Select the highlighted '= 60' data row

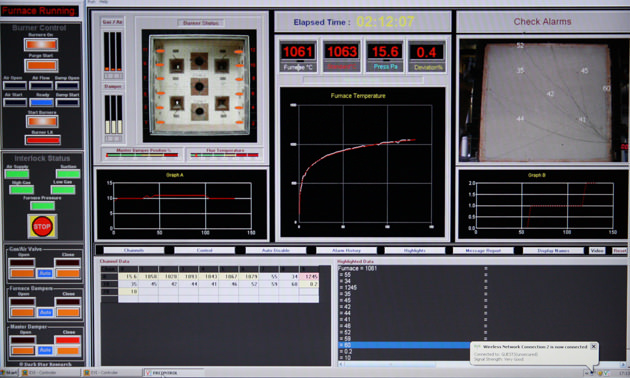tap(404, 345)
